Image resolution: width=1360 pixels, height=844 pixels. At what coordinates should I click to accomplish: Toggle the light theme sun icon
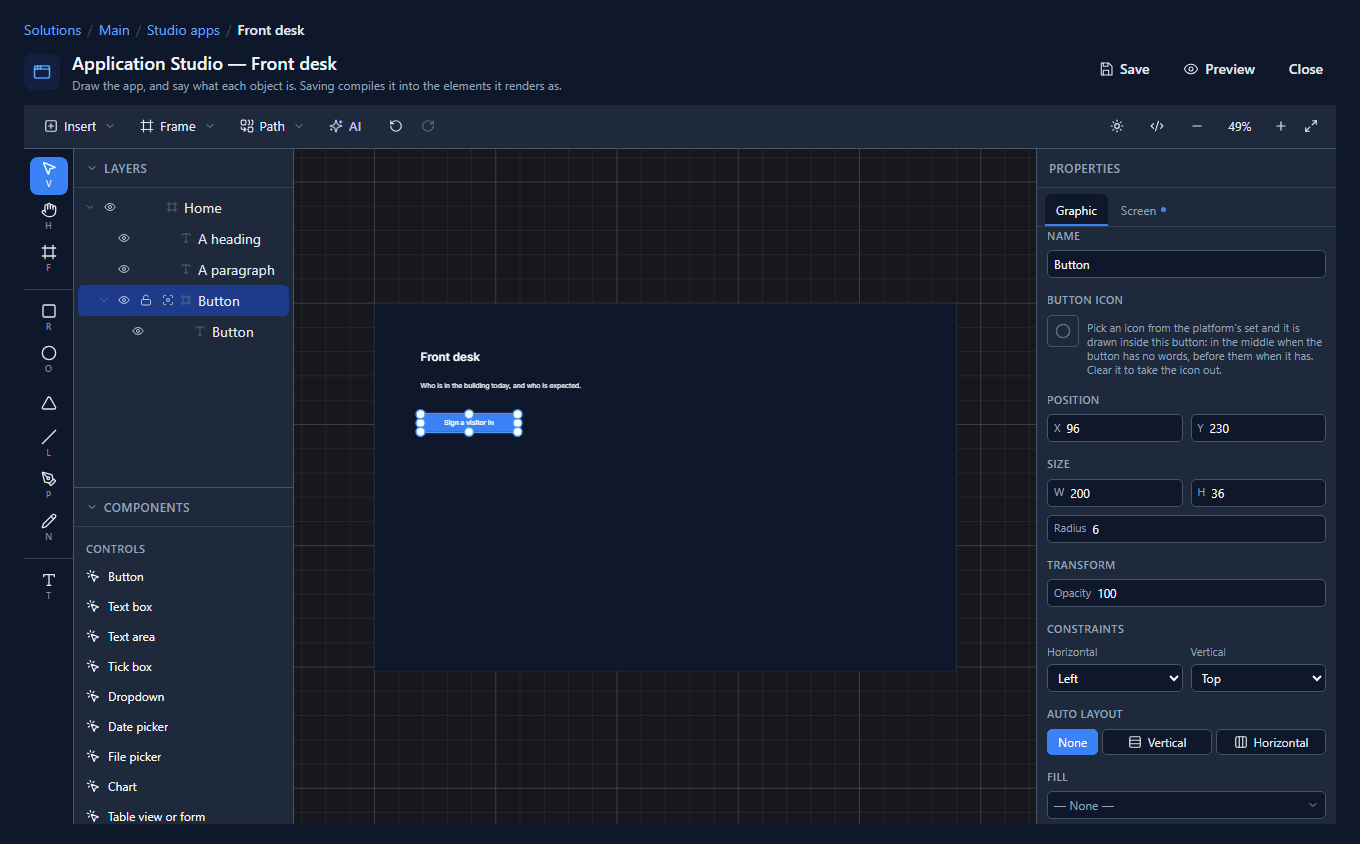1117,126
